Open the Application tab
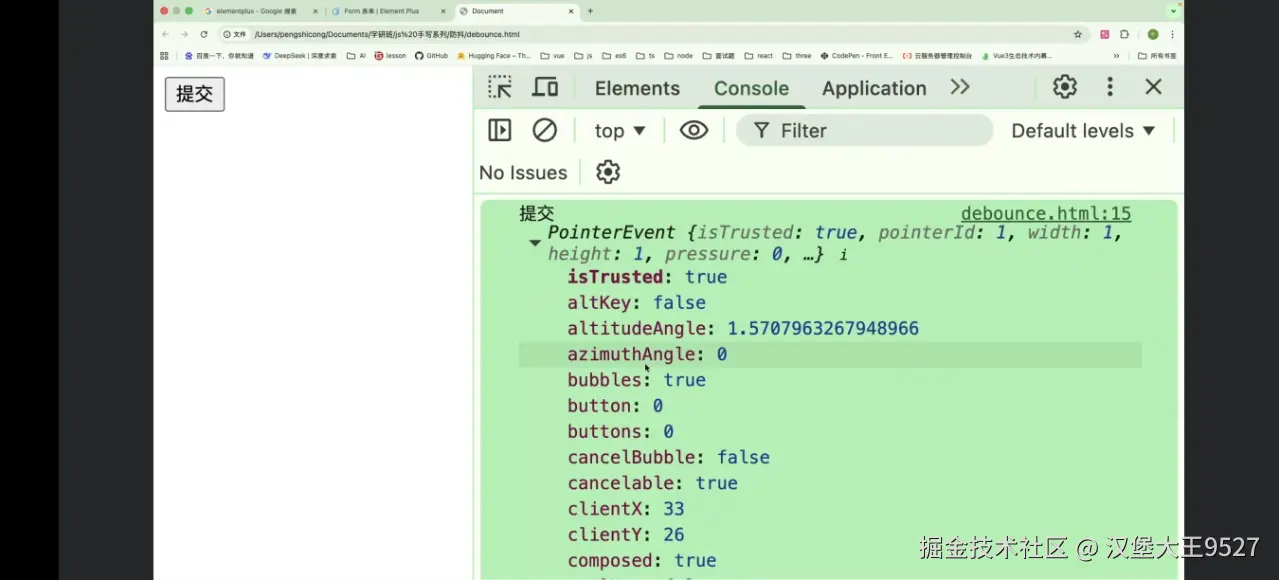 (874, 88)
